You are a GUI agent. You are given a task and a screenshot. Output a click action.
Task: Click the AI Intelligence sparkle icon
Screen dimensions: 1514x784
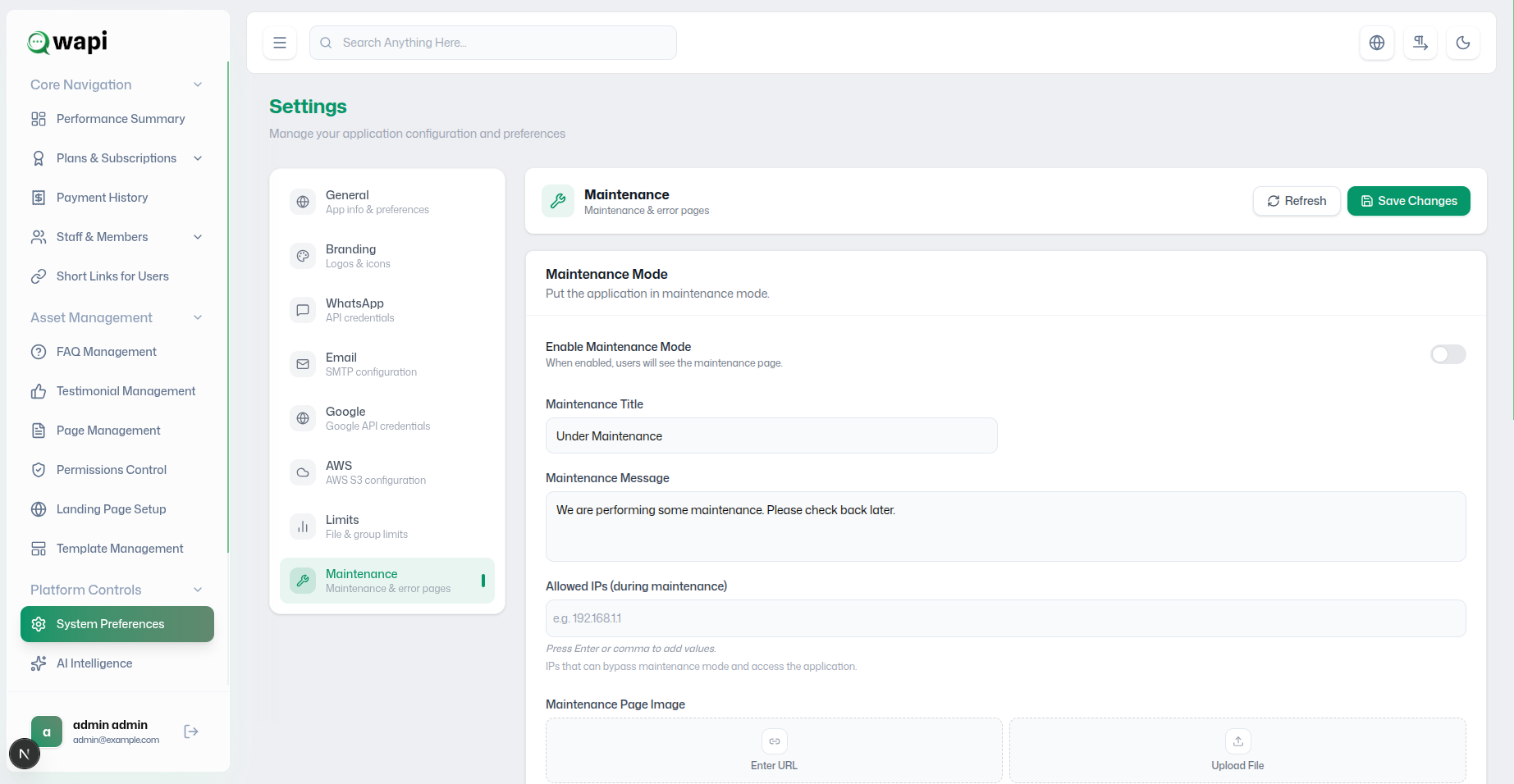tap(39, 663)
